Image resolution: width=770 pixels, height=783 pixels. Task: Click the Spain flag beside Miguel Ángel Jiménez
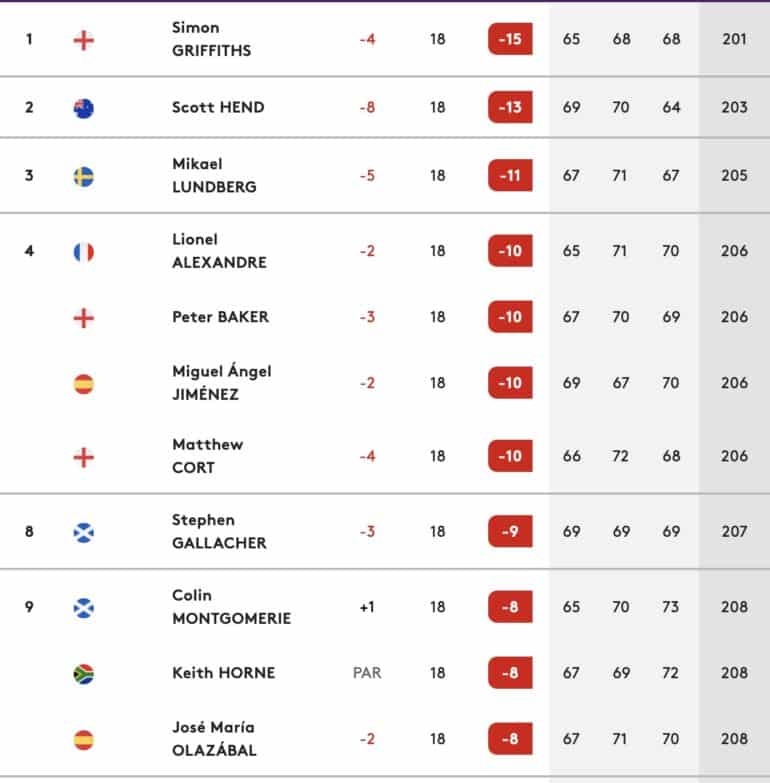pos(83,384)
